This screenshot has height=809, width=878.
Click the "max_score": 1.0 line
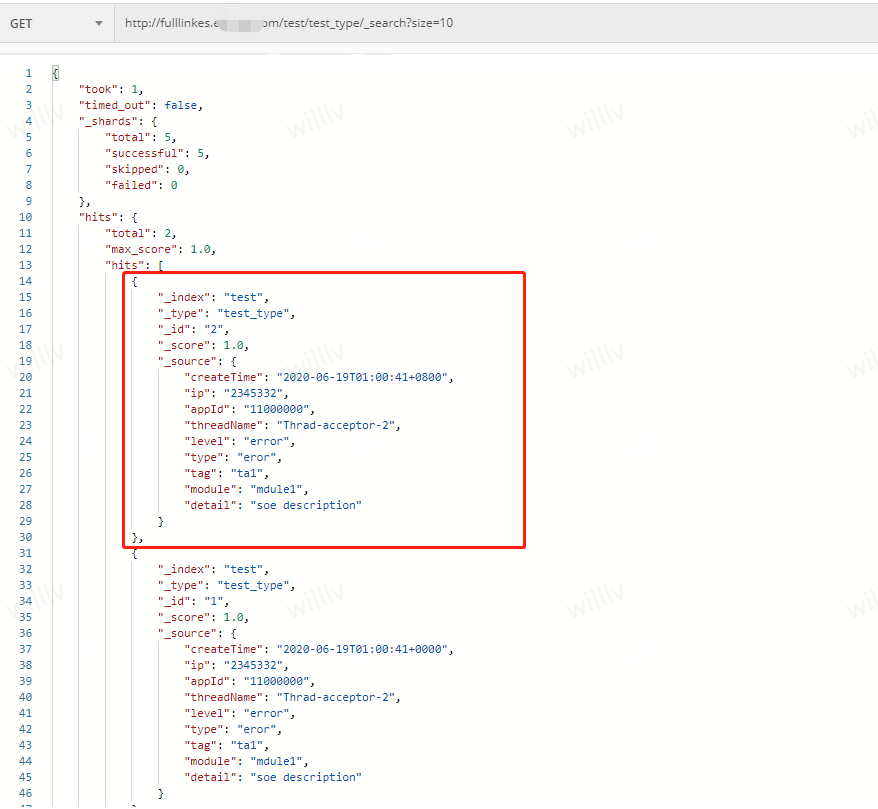[x=160, y=249]
